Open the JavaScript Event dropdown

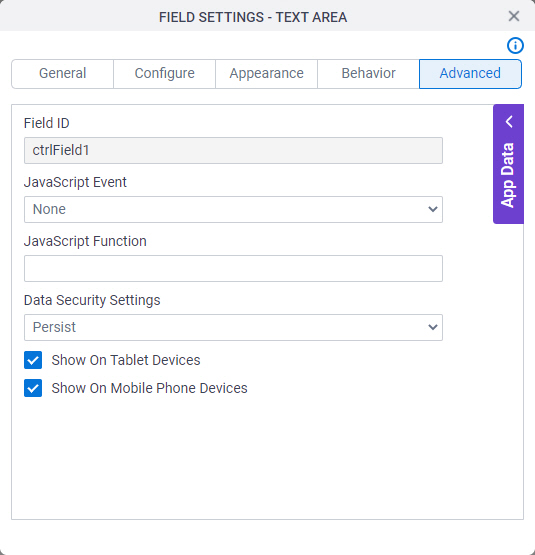point(233,210)
